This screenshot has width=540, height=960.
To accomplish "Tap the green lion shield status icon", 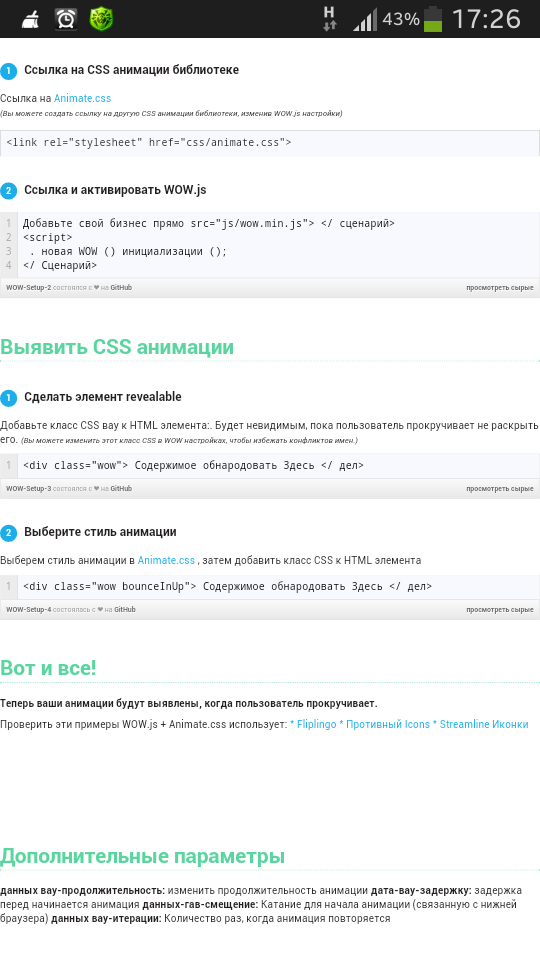I will pos(101,20).
